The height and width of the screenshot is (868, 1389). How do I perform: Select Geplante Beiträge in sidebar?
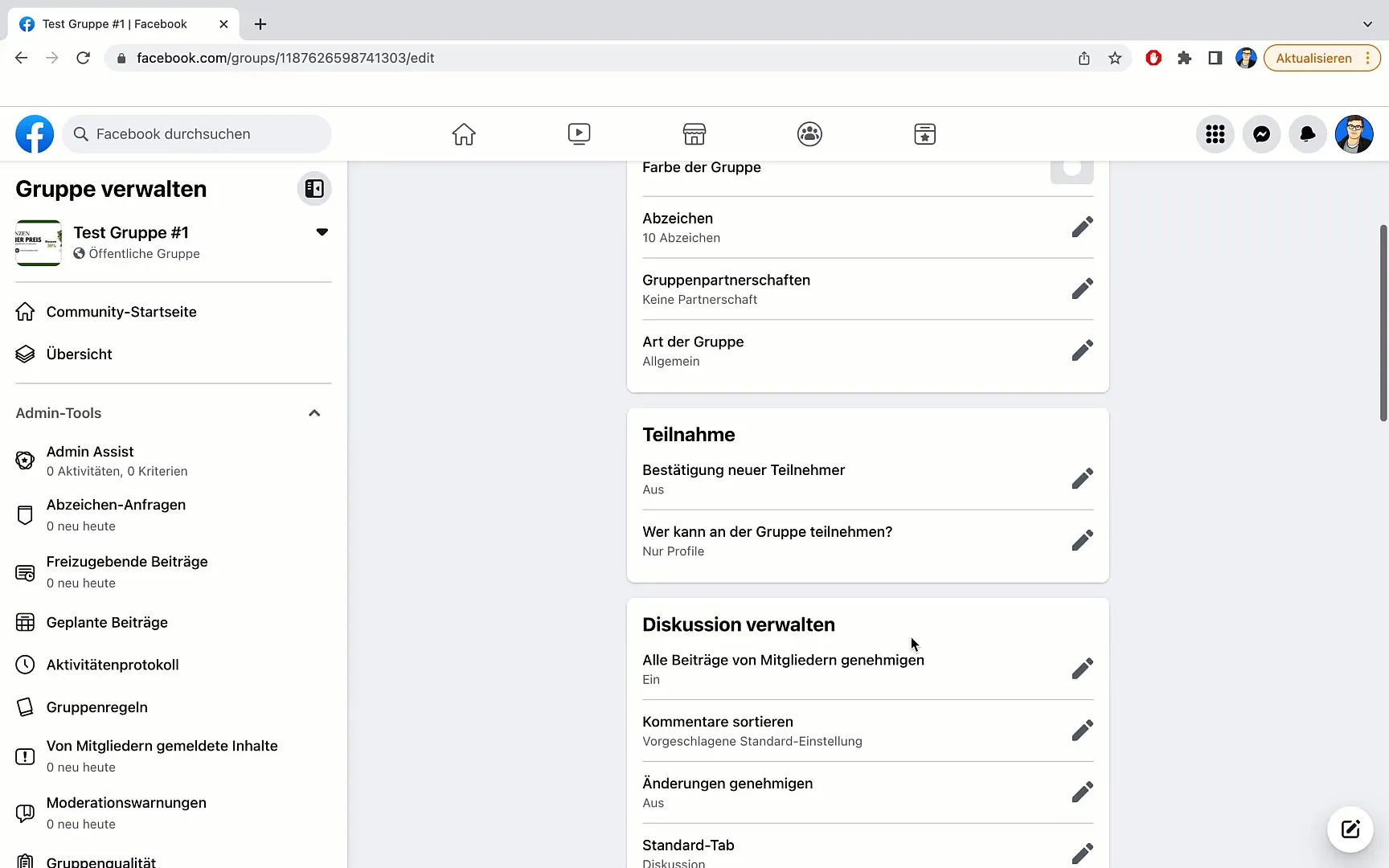[x=107, y=623]
